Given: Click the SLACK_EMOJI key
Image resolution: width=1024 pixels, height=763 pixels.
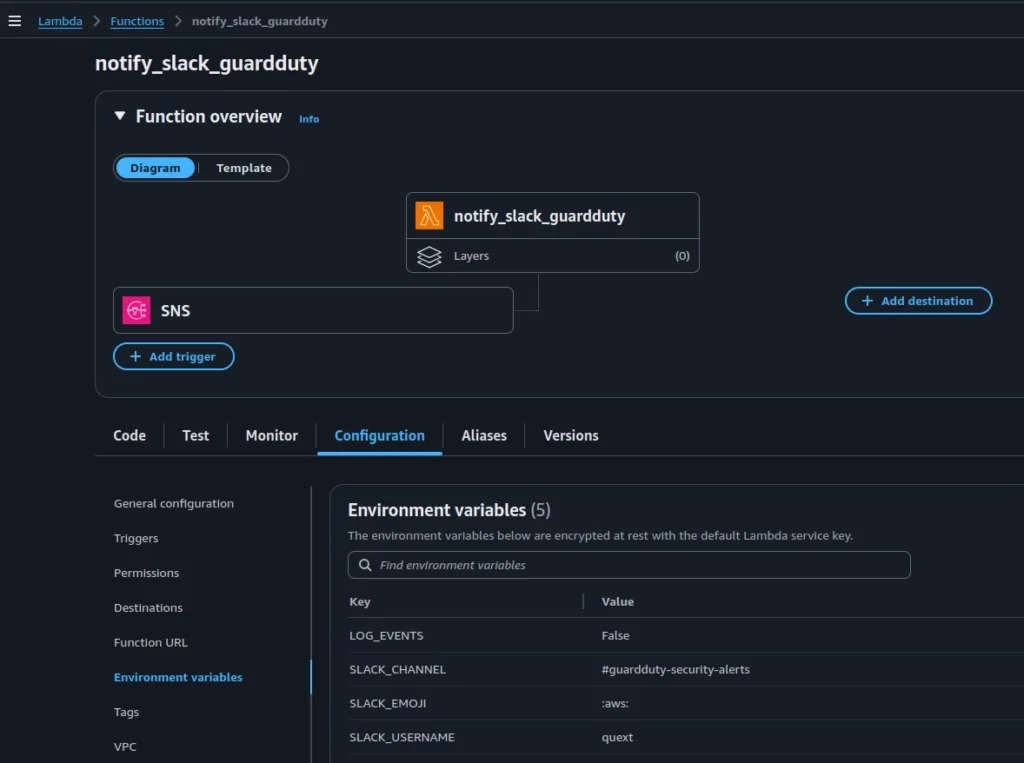Looking at the screenshot, I should pyautogui.click(x=388, y=704).
